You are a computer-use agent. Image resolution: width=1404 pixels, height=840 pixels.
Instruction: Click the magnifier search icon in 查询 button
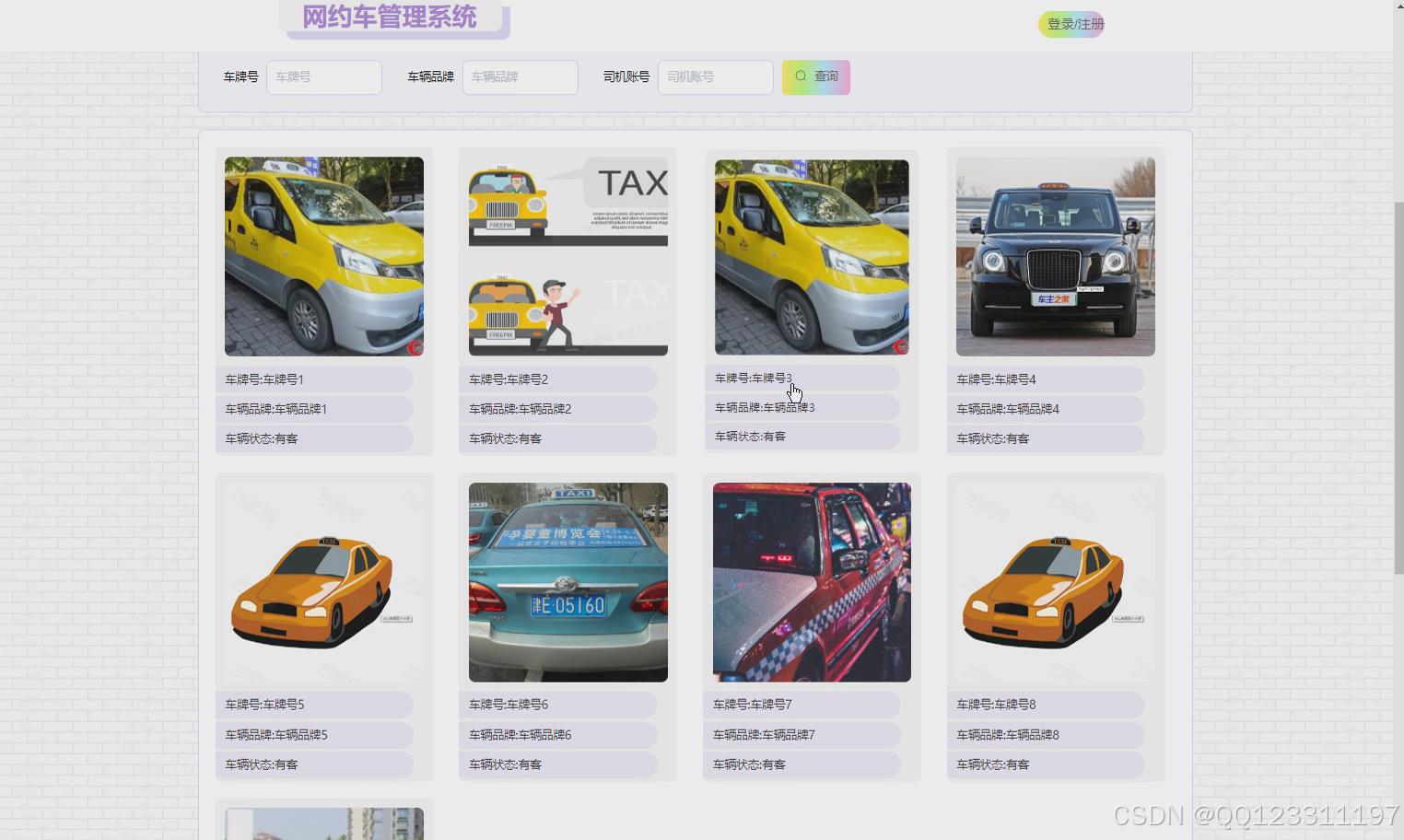(801, 76)
